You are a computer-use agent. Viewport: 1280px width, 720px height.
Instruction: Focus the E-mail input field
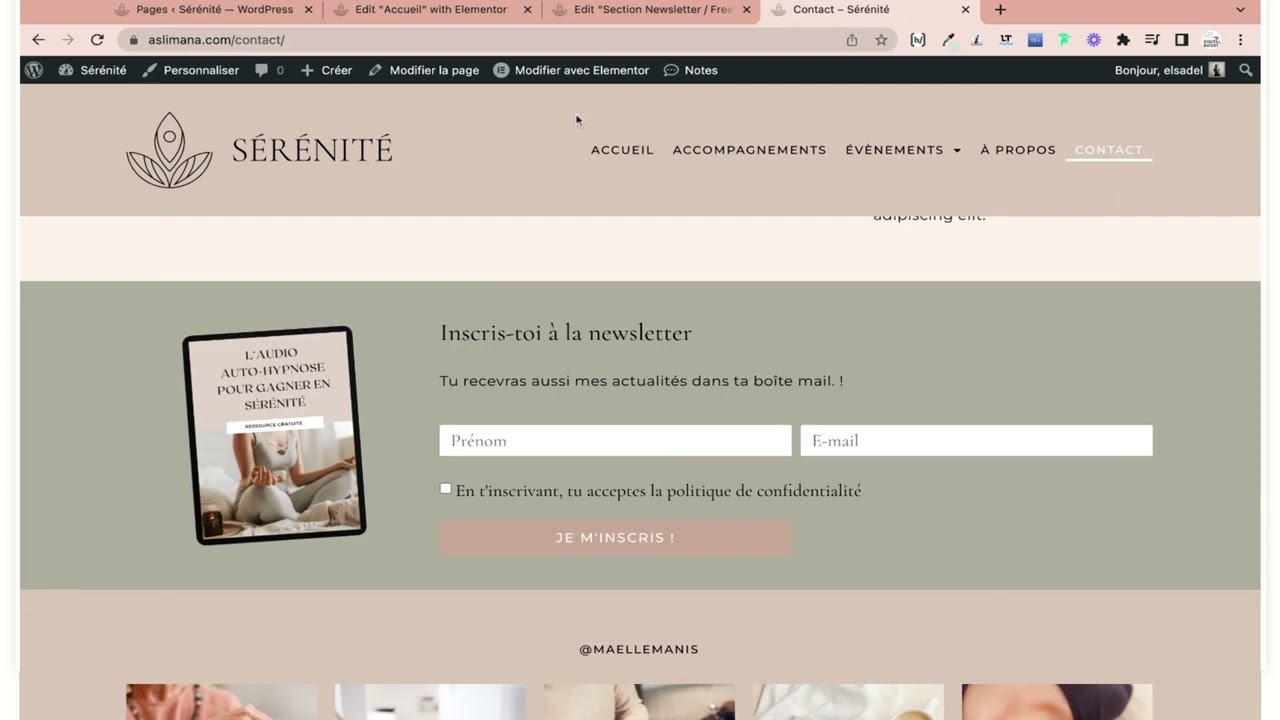976,441
